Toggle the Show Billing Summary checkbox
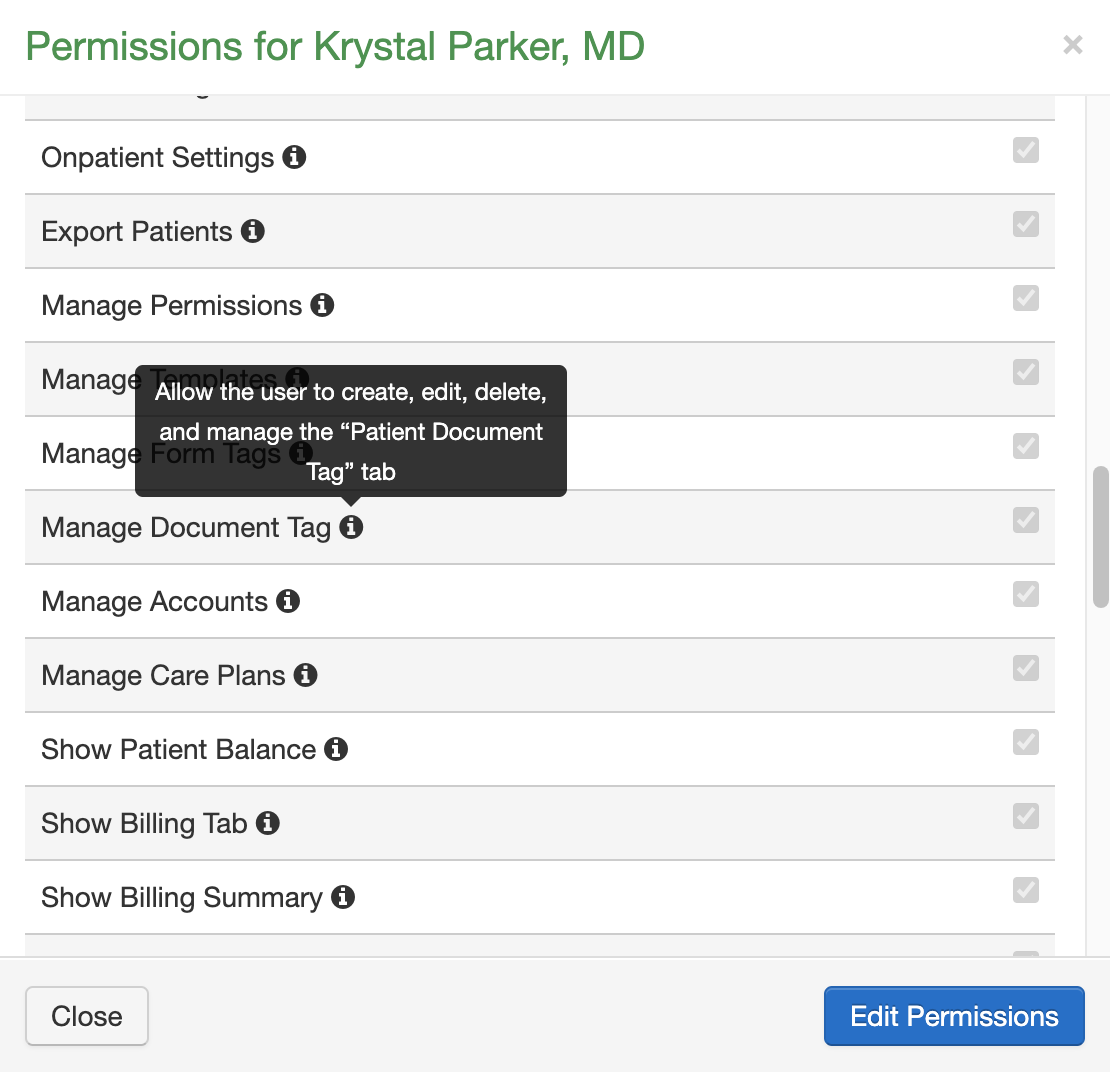The image size is (1110, 1072). (1025, 890)
